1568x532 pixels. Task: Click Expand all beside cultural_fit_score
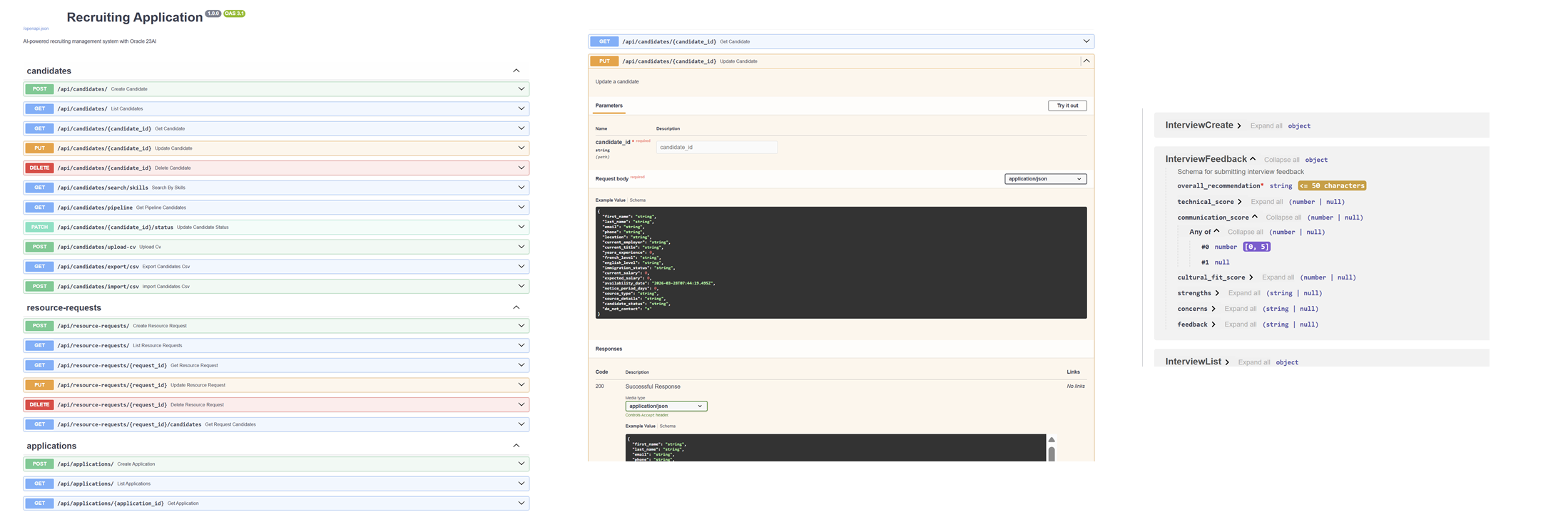pos(1278,277)
